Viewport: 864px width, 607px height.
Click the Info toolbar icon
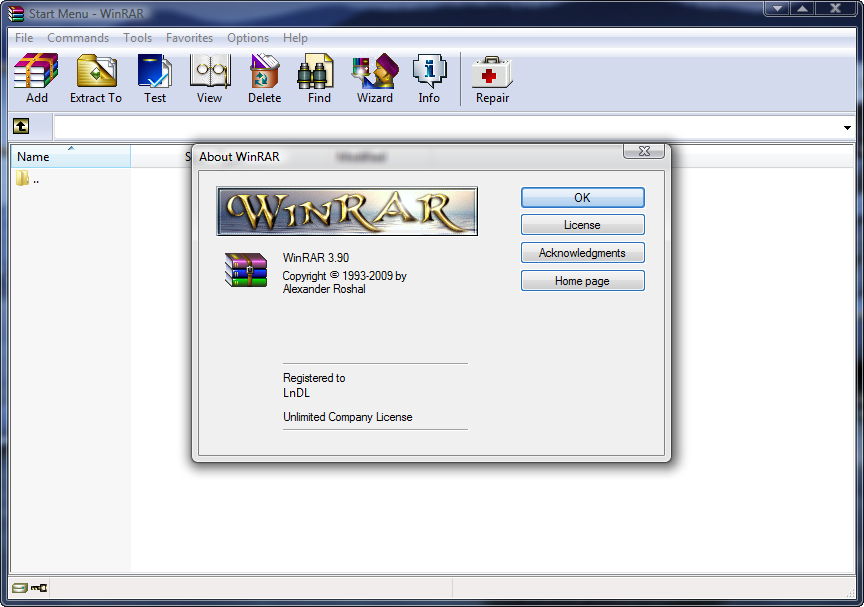point(429,78)
